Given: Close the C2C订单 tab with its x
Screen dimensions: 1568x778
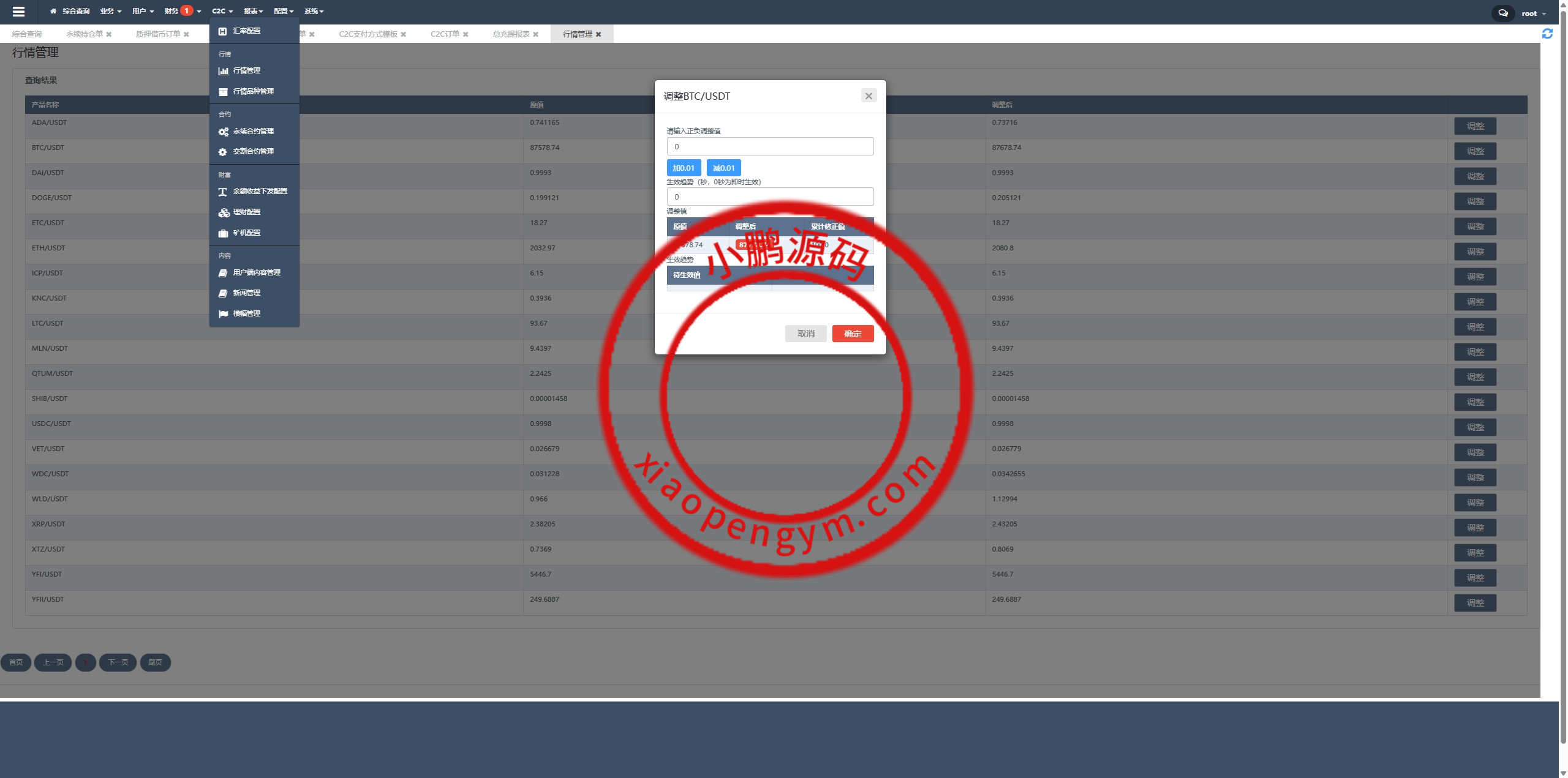Looking at the screenshot, I should [466, 35].
